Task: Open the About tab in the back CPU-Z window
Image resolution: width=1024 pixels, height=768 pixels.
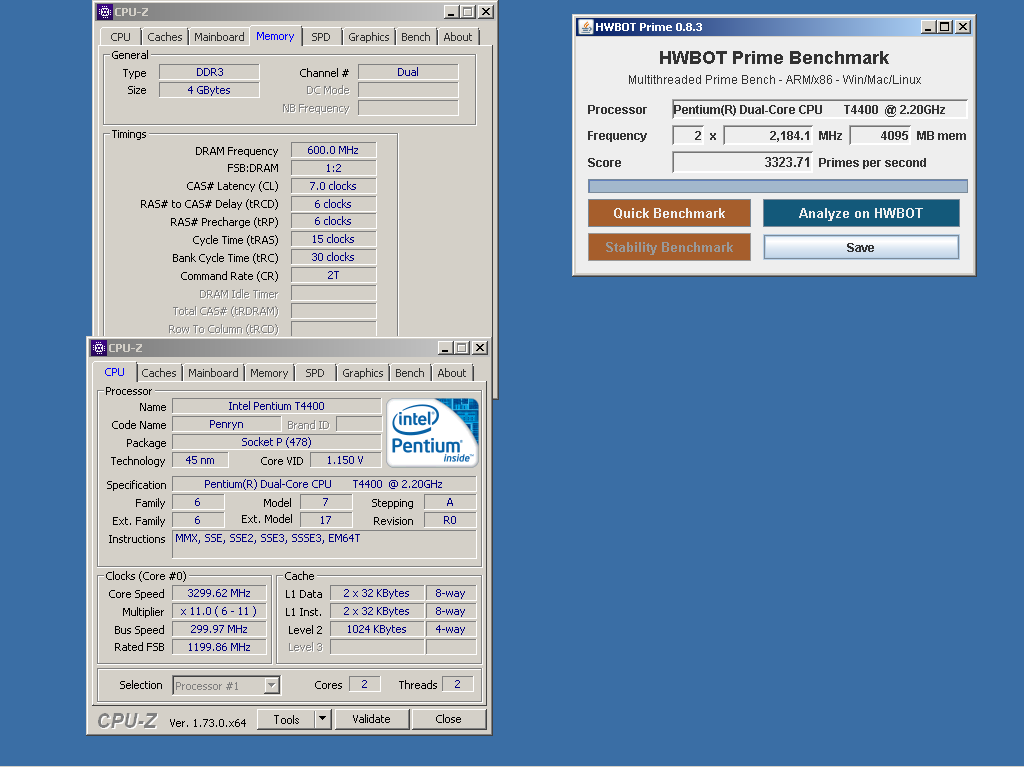Action: tap(458, 37)
